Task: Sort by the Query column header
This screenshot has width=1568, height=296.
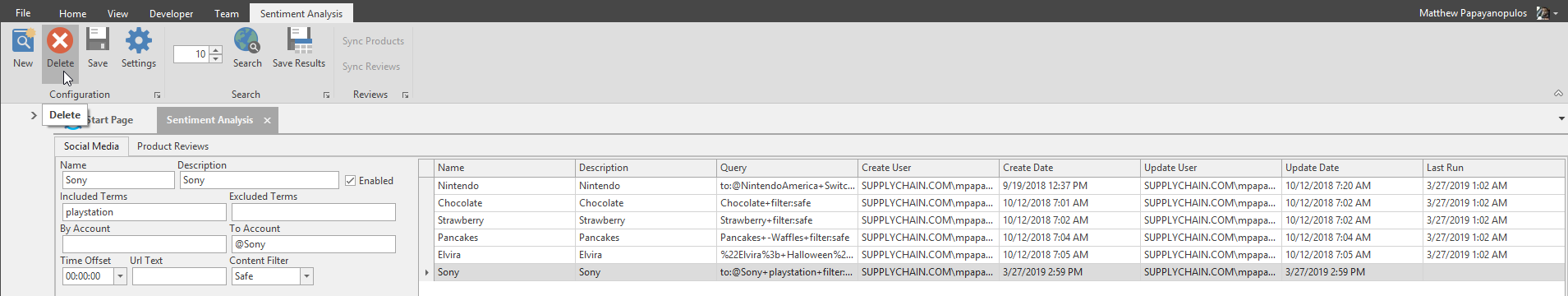Action: click(787, 168)
